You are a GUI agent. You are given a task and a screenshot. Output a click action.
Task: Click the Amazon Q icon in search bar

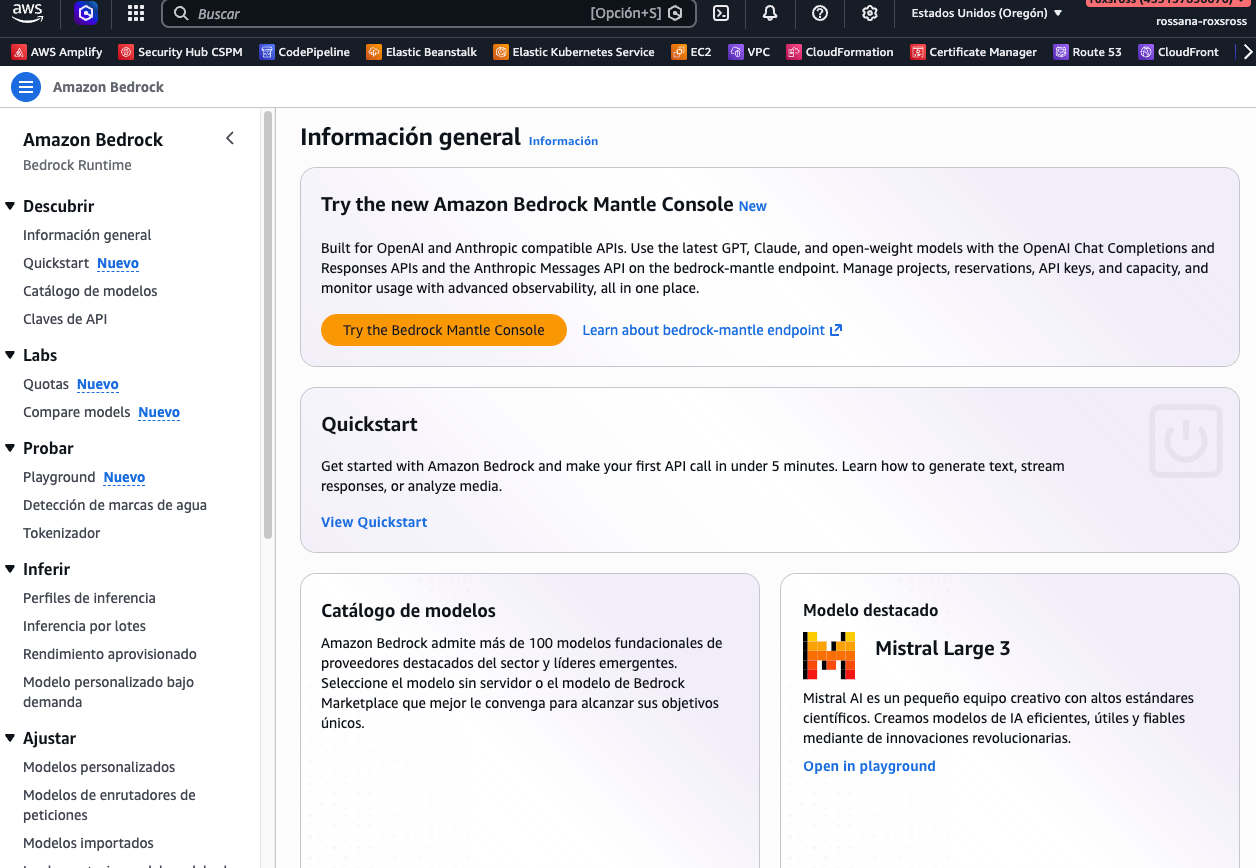pyautogui.click(x=675, y=14)
